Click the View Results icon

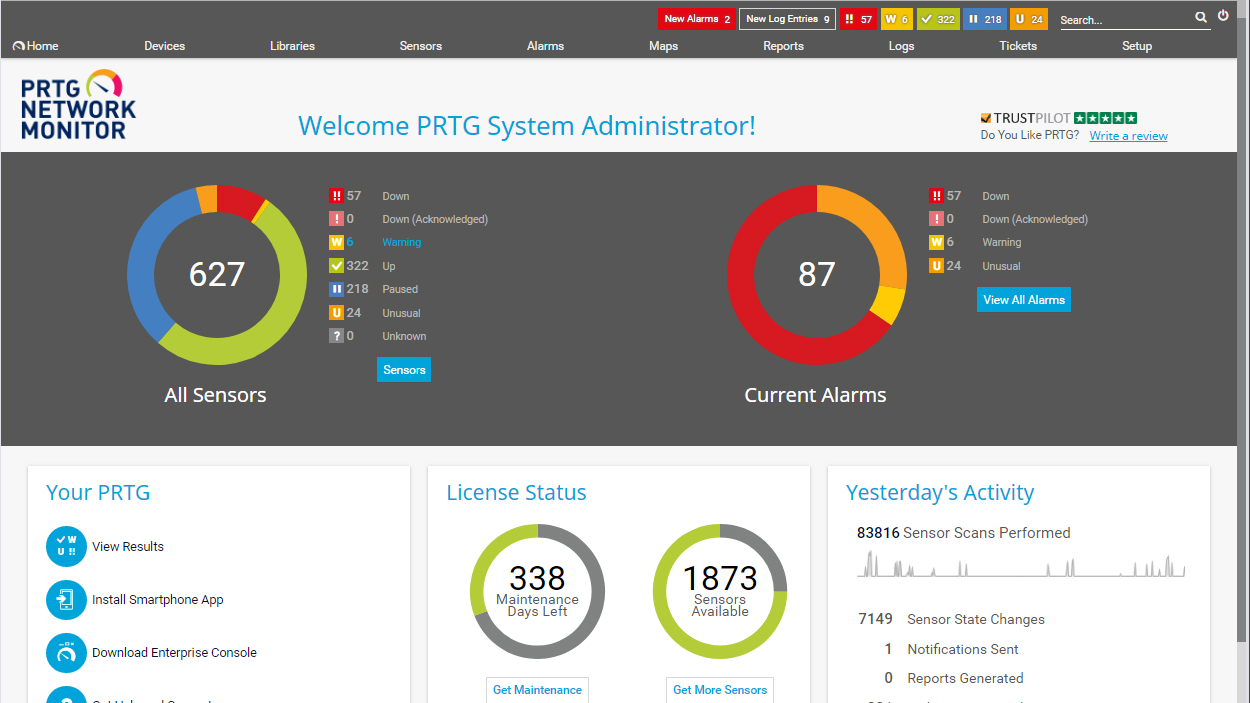tap(67, 546)
